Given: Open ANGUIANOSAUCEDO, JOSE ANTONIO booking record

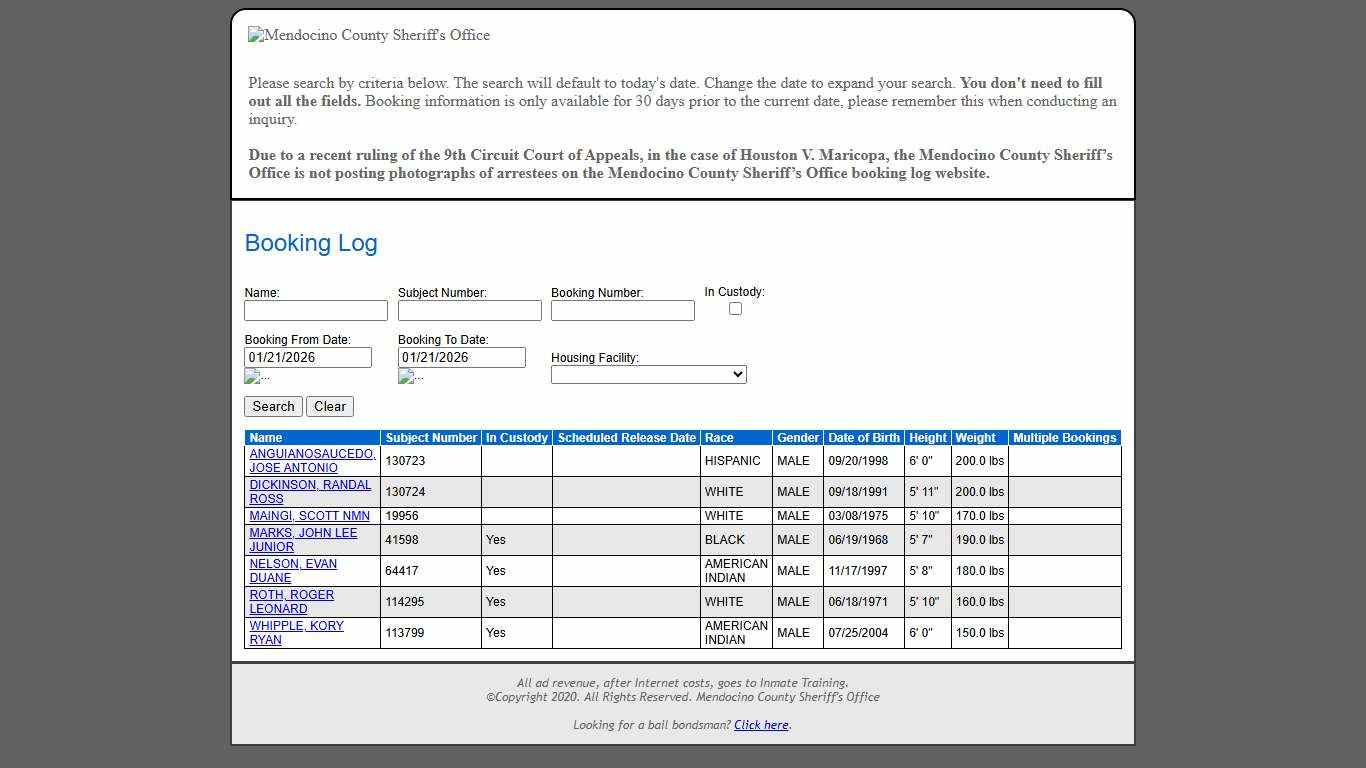Looking at the screenshot, I should (311, 461).
